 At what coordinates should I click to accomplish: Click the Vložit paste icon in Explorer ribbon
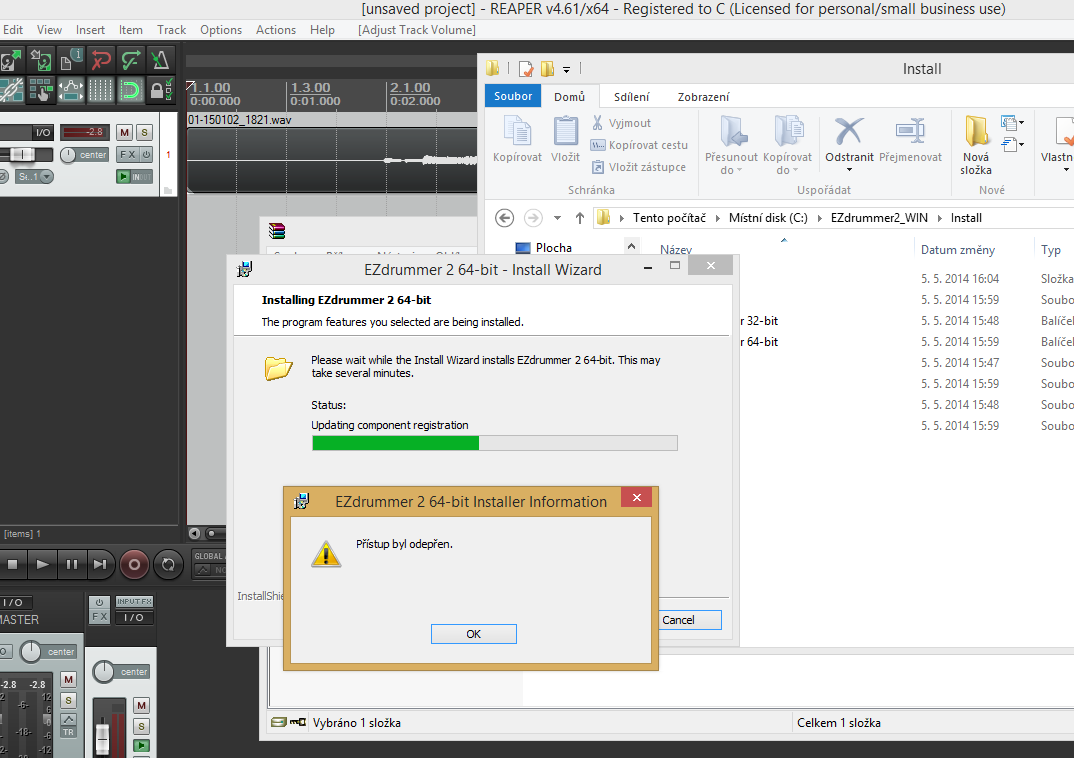pos(565,140)
